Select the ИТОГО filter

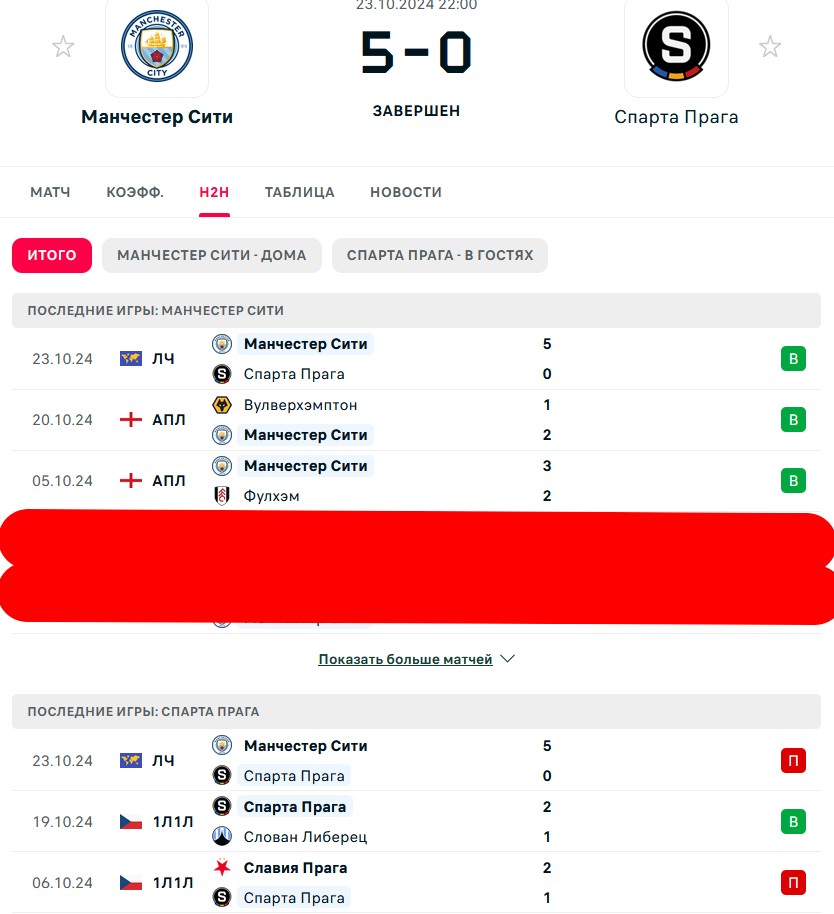pos(52,255)
